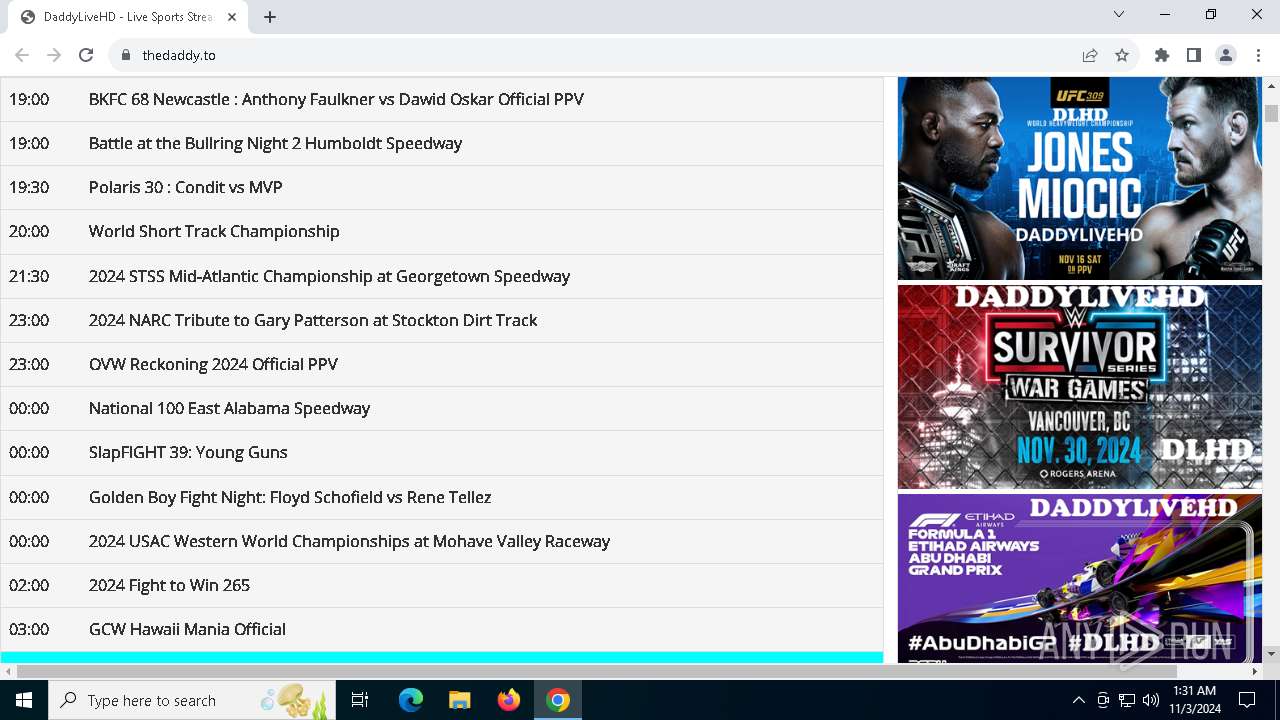Image resolution: width=1280 pixels, height=720 pixels.
Task: Click the thedaddy.to address bar
Action: 600,55
